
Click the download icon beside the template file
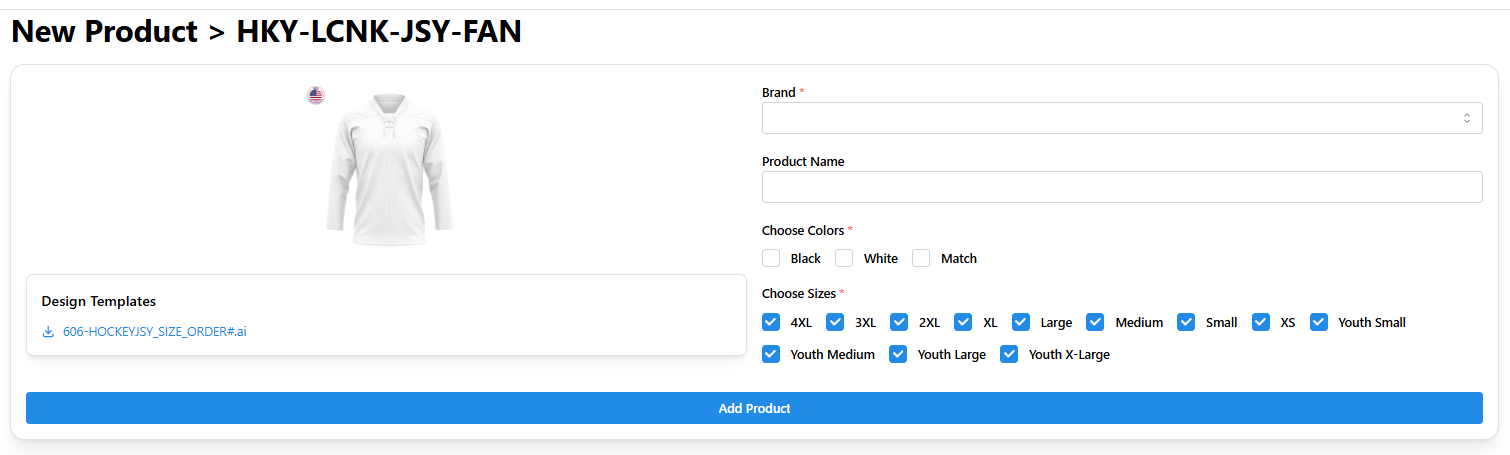48,332
